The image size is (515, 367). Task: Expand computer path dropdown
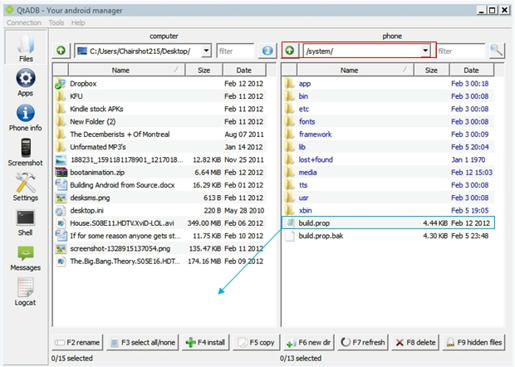click(x=206, y=51)
